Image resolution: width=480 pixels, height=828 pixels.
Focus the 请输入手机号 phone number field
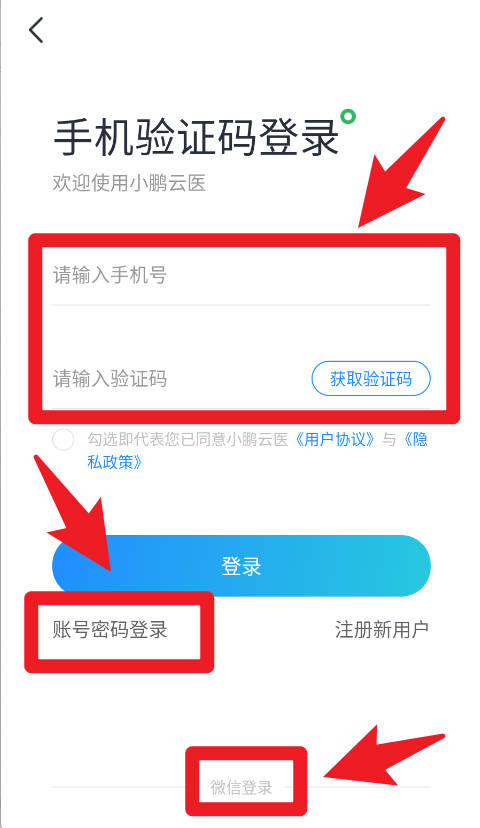coord(241,275)
